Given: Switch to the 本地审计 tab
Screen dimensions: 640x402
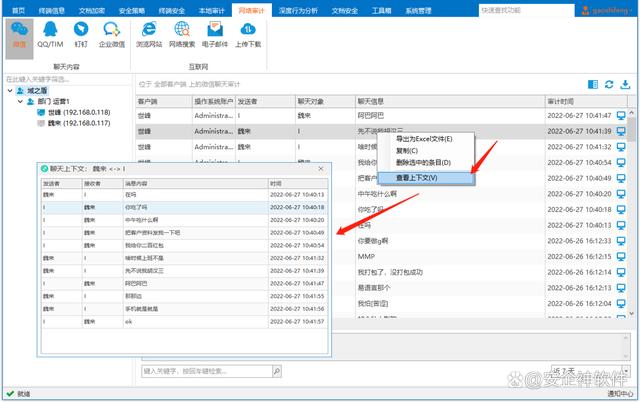Looking at the screenshot, I should click(211, 11).
